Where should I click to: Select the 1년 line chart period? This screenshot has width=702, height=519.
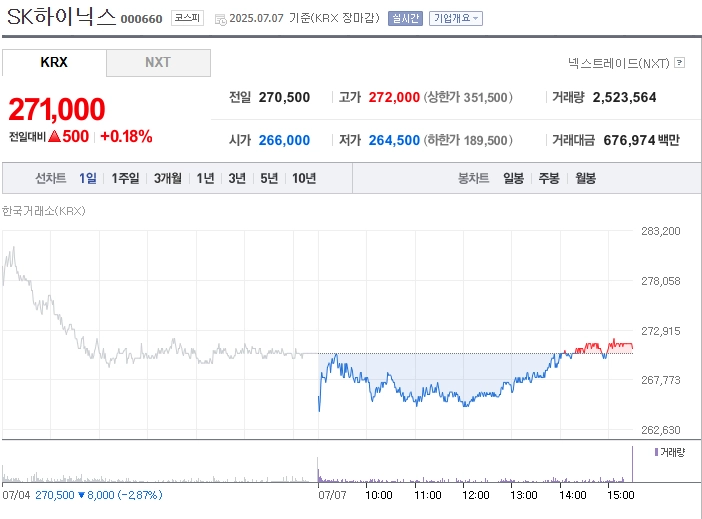(205, 178)
